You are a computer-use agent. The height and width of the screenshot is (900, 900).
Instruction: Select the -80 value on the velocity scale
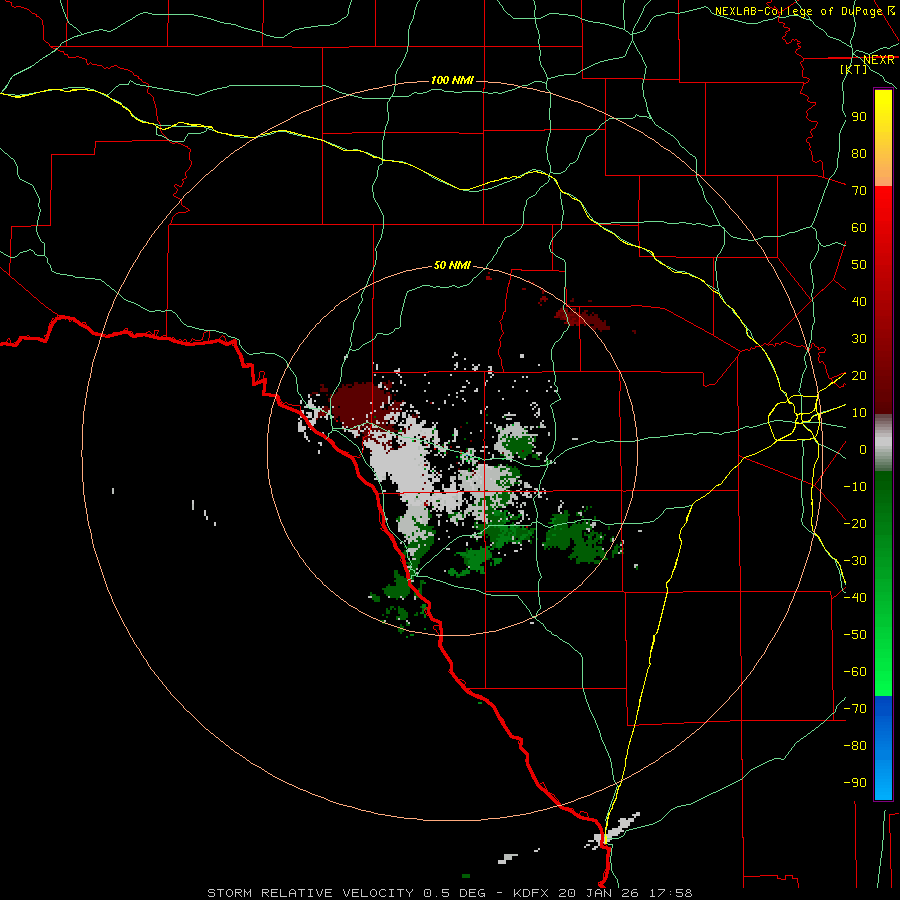855,746
